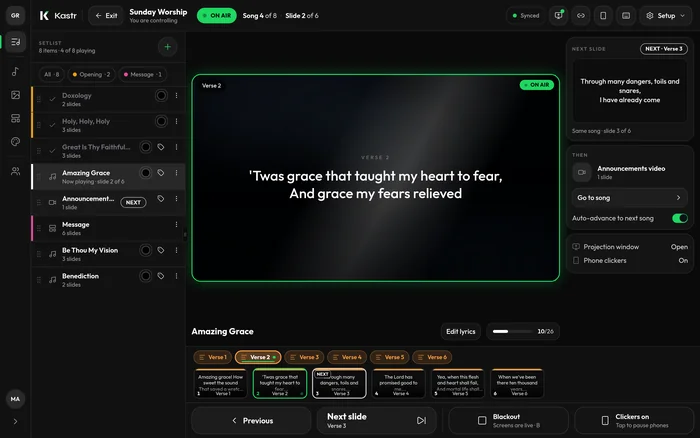Click the MA user avatar

pyautogui.click(x=15, y=399)
